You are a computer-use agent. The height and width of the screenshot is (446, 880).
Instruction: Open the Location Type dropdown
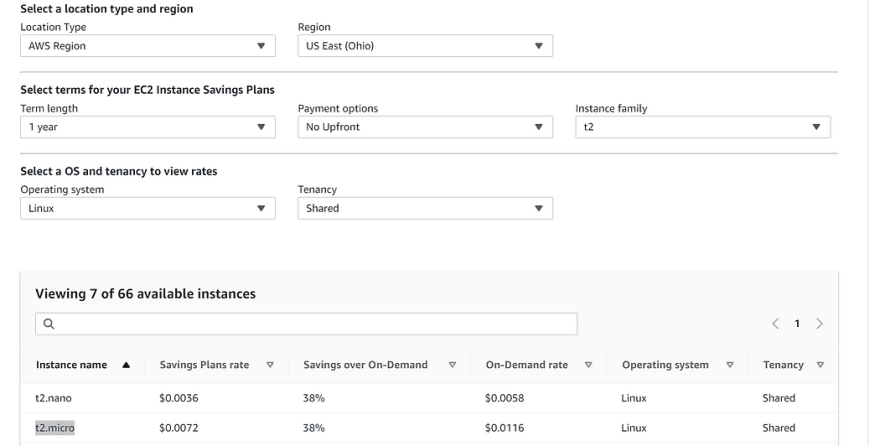pos(148,46)
